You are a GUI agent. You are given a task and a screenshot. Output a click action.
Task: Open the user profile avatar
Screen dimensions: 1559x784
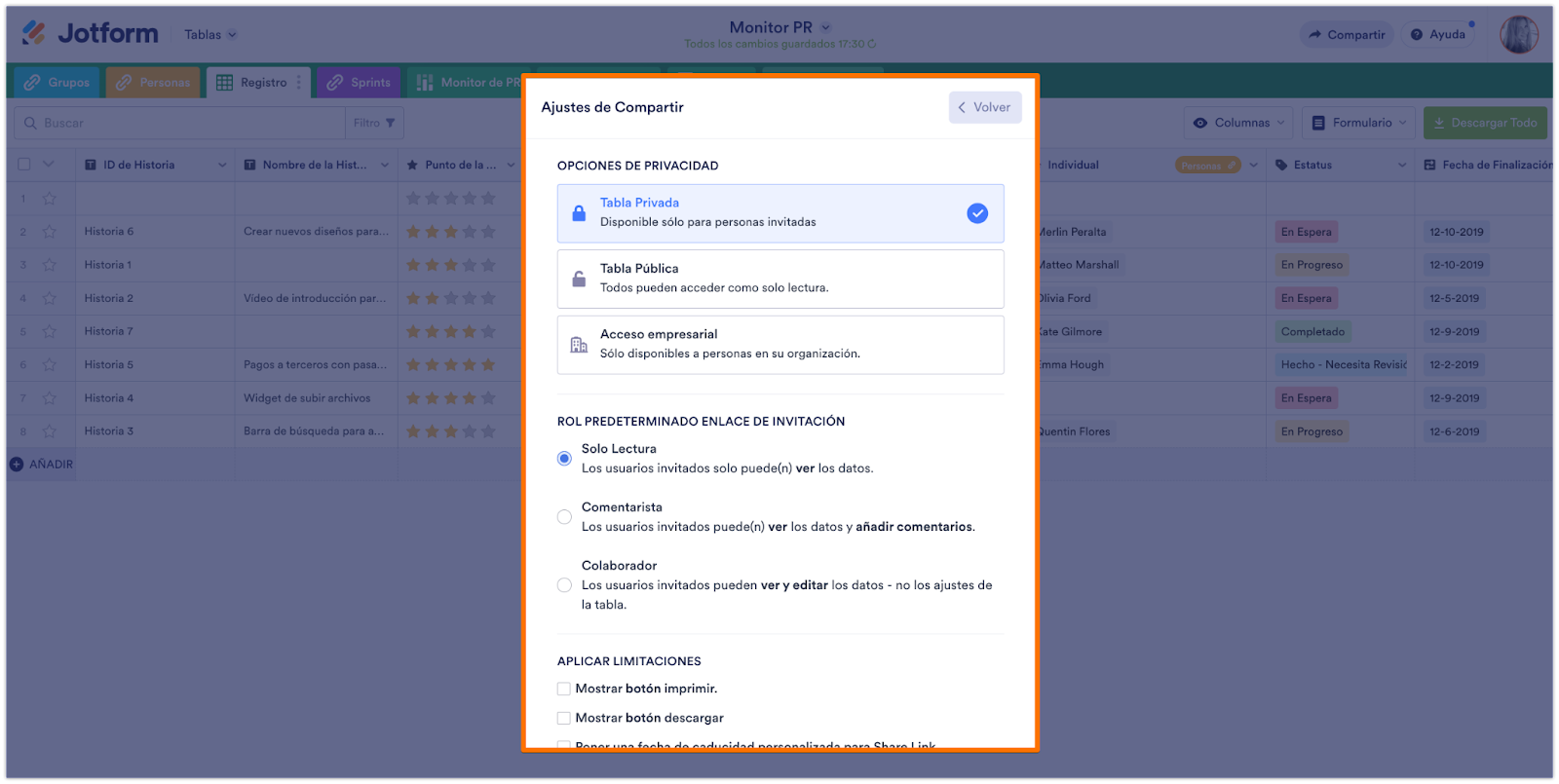point(1519,35)
